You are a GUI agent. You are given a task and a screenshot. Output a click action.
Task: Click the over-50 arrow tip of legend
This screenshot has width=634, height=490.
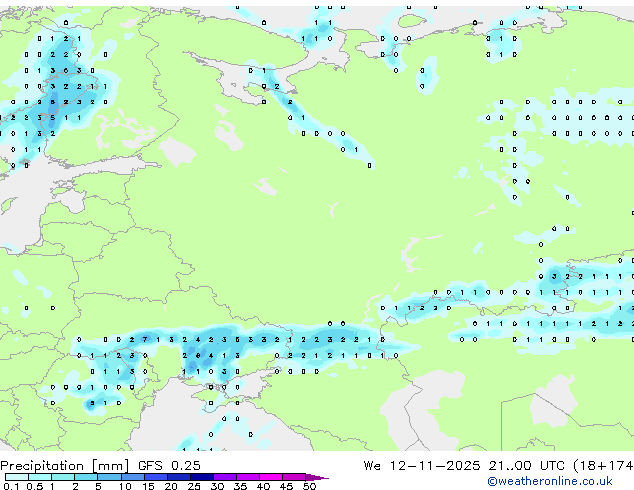tap(317, 478)
